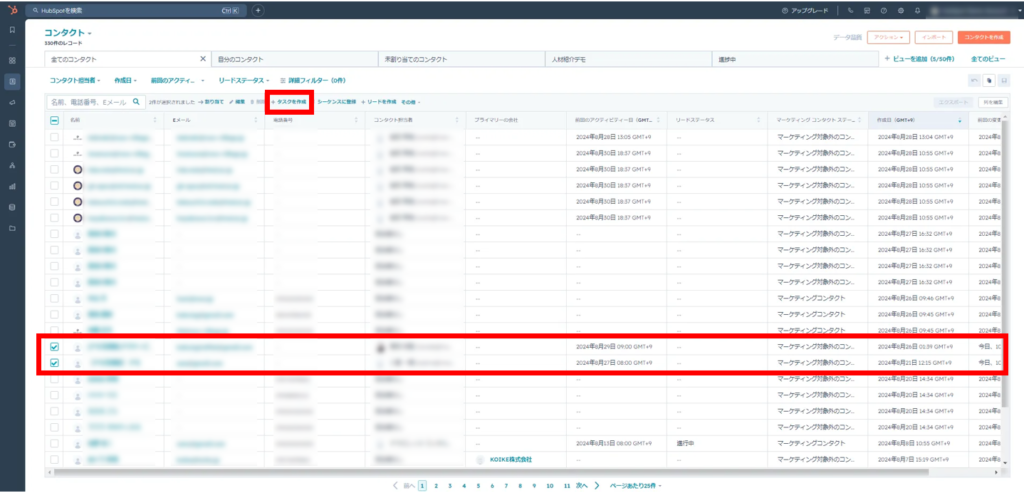This screenshot has width=1024, height=493.
Task: Click the plus quick-create button beside search
Action: point(257,10)
